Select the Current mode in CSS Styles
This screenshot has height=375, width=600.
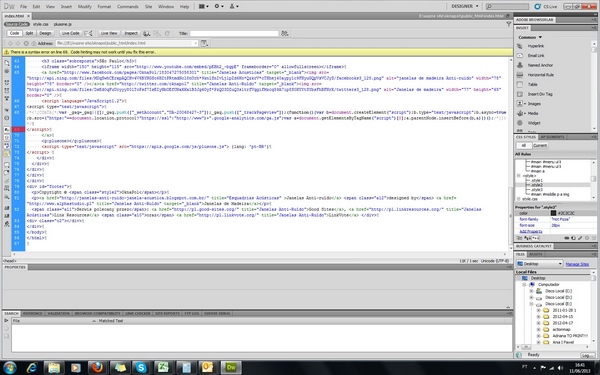tap(540, 145)
